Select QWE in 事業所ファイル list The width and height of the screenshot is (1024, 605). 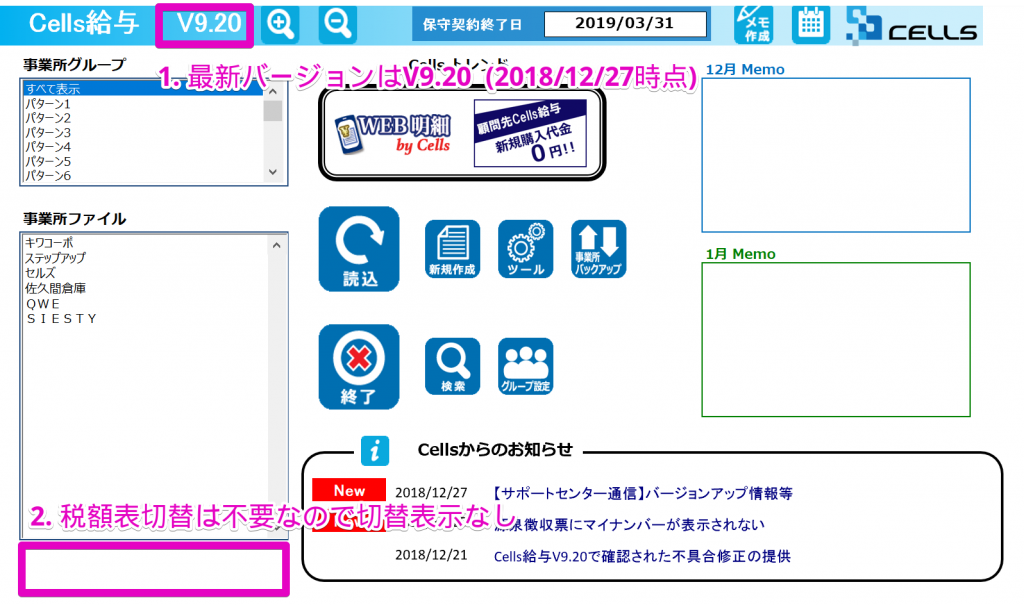(x=145, y=304)
